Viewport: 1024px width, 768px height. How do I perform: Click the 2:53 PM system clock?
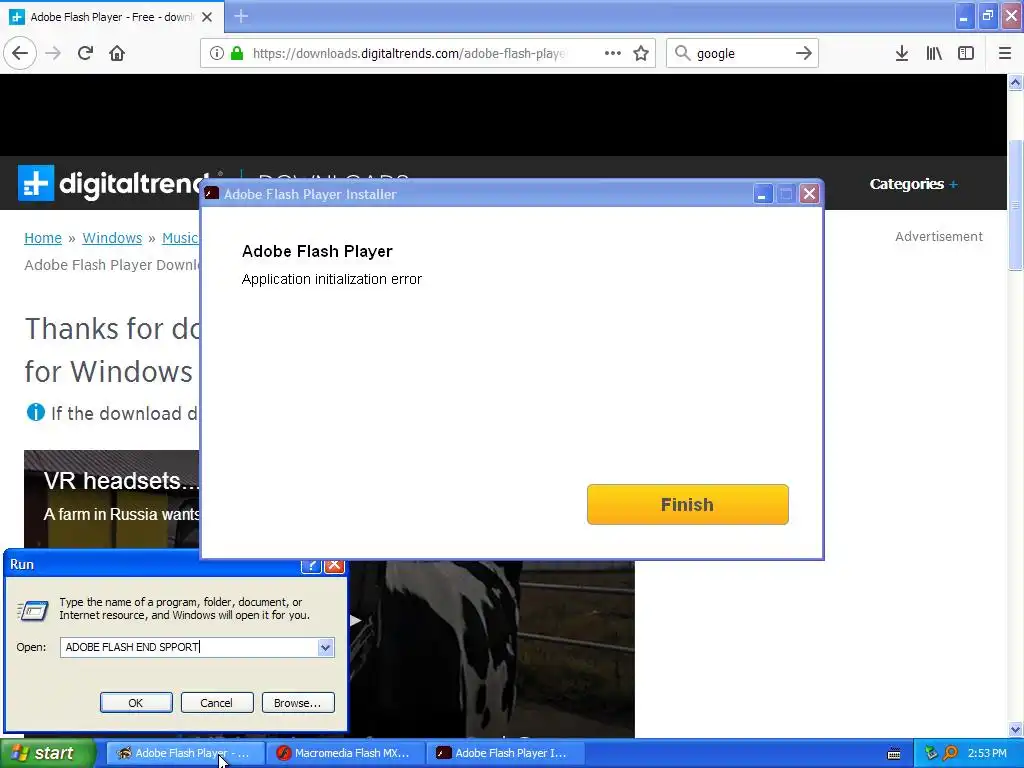coord(987,753)
